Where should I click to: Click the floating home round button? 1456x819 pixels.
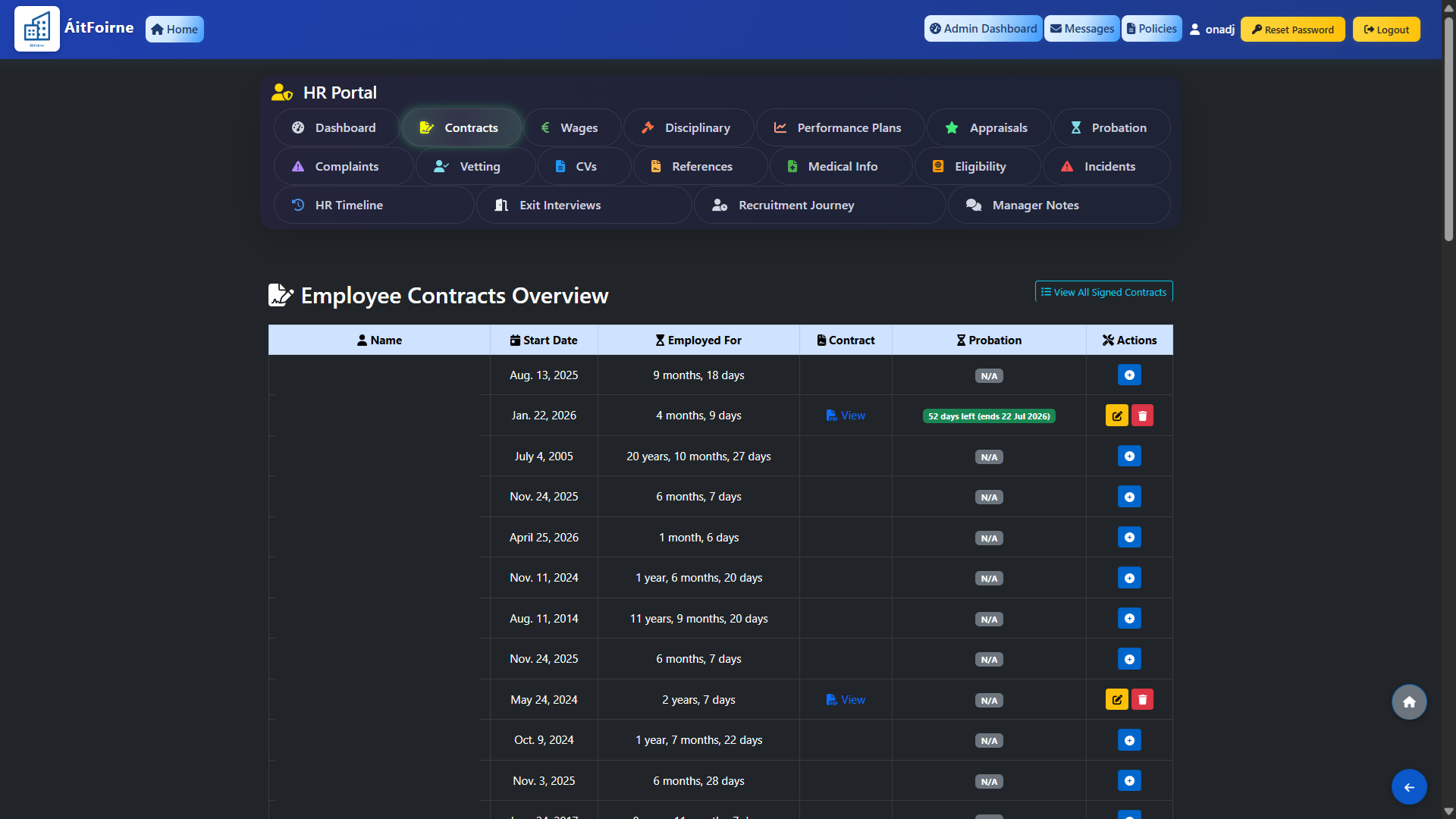(1409, 702)
